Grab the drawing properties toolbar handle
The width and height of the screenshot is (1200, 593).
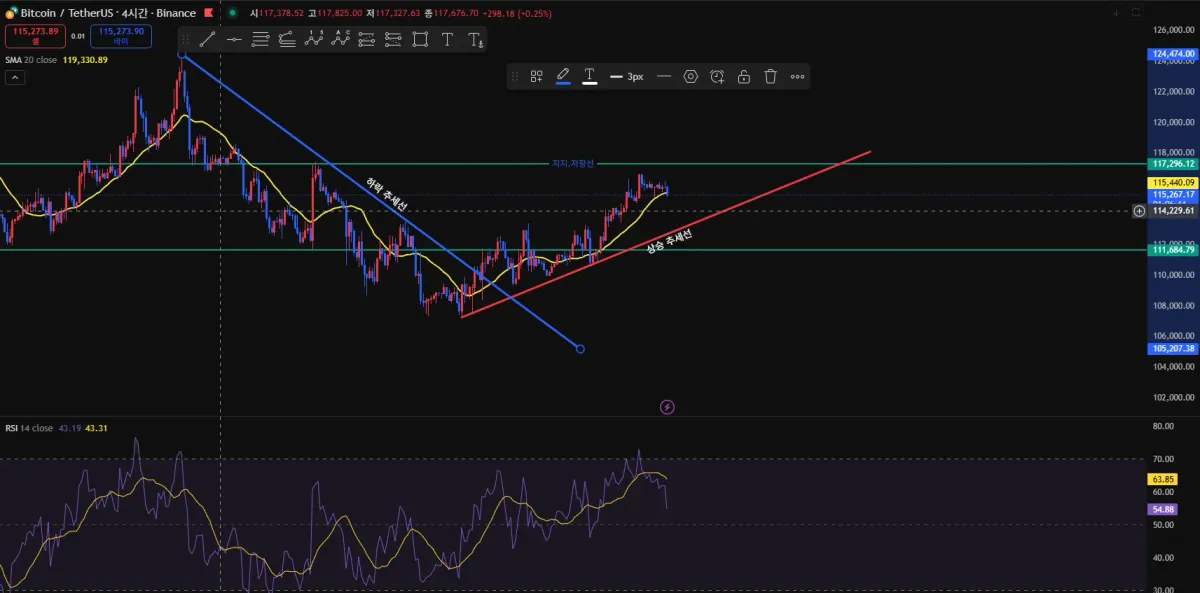(x=514, y=76)
